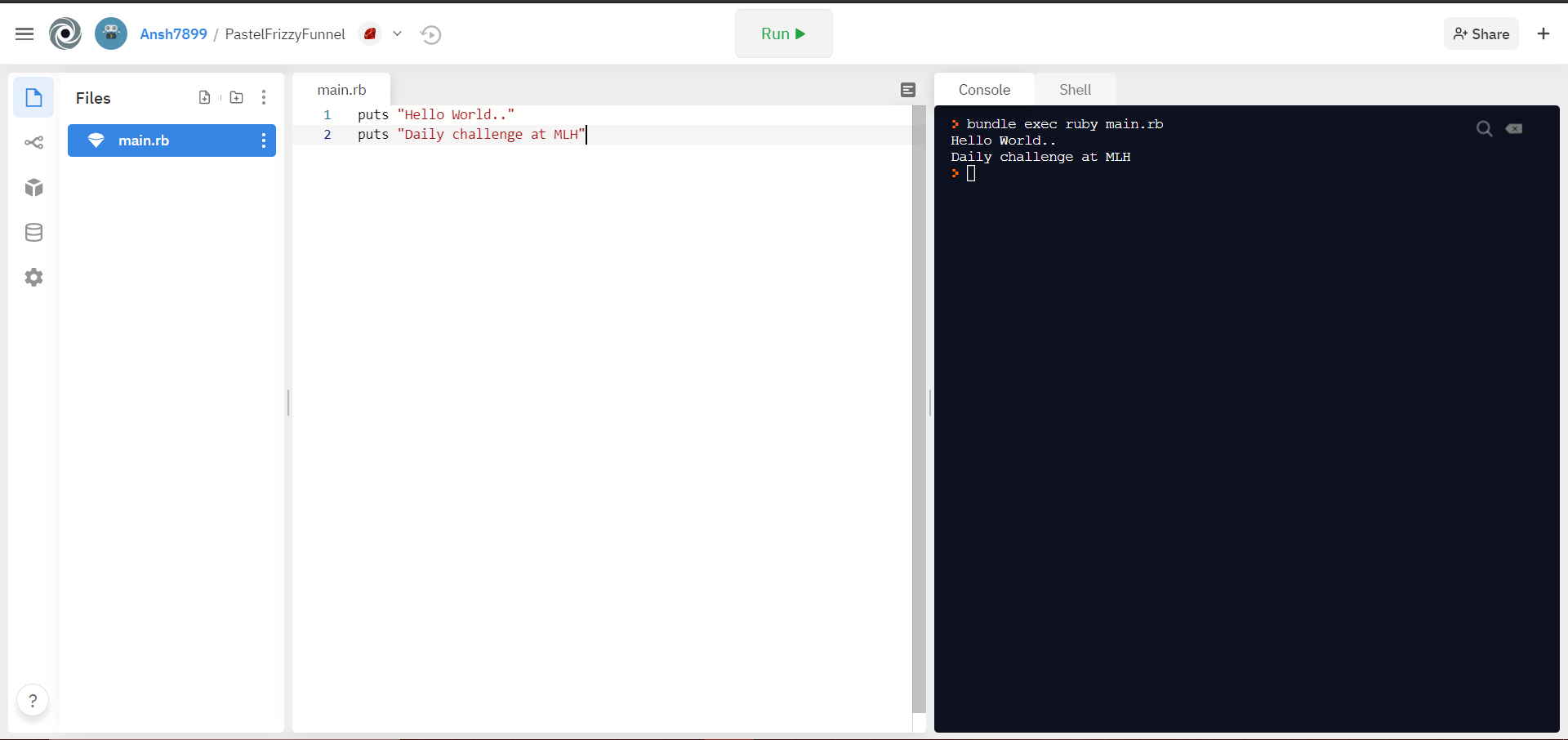Open the Version control sidebar icon
The image size is (1568, 740).
[33, 143]
